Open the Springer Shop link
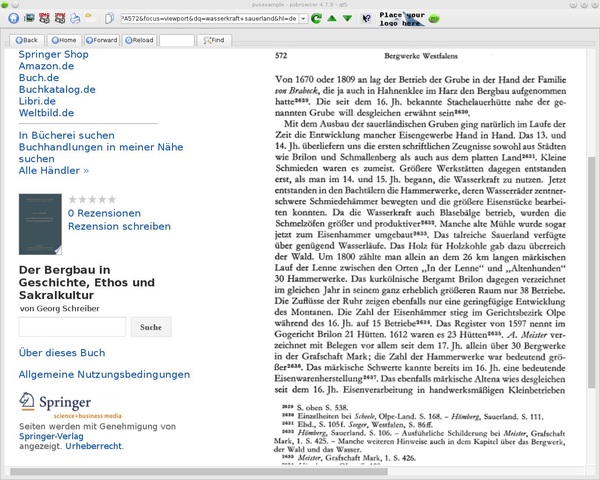Screen dimensions: 600x480 click(54, 54)
